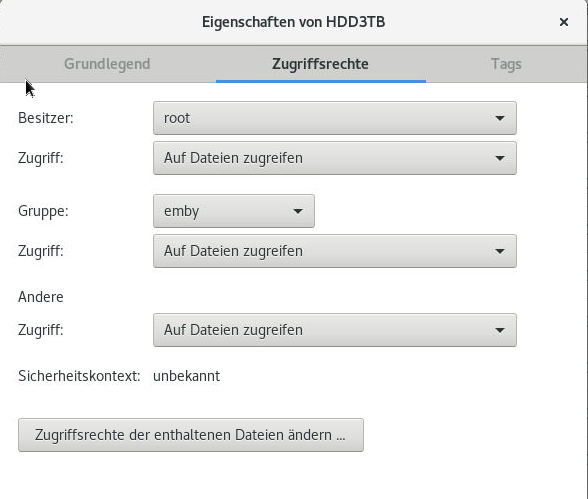Click the arrow icon of the group's Zugriff dropdown
This screenshot has height=499, width=588.
tap(500, 251)
